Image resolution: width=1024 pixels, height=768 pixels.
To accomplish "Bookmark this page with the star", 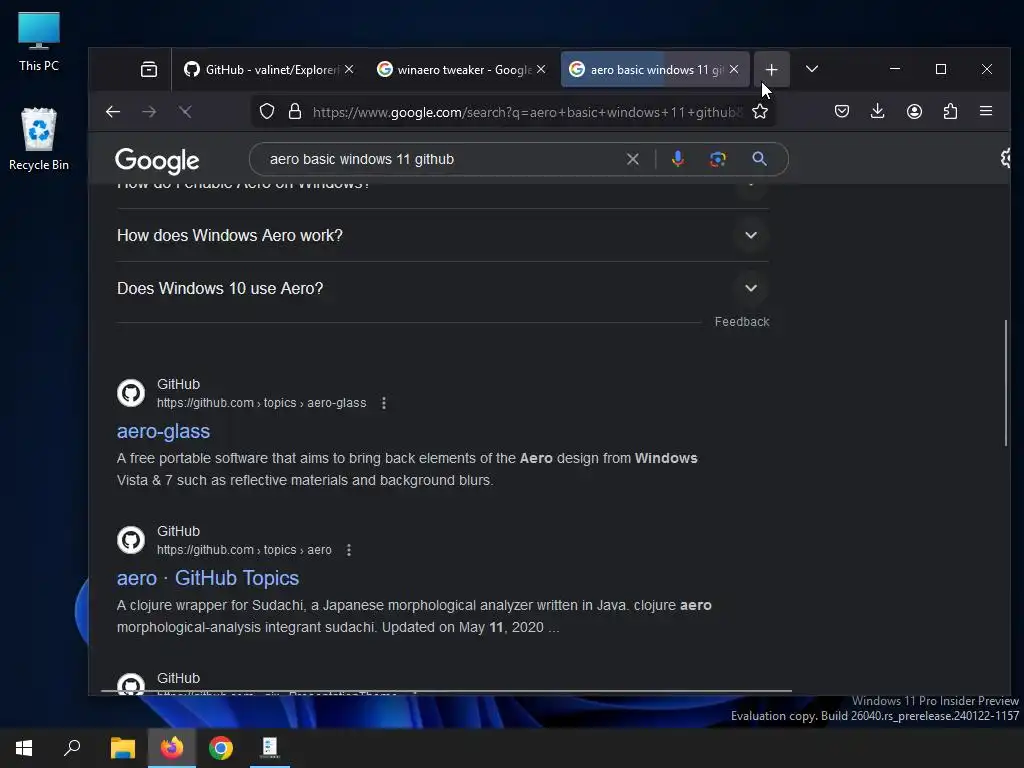I will coord(760,112).
